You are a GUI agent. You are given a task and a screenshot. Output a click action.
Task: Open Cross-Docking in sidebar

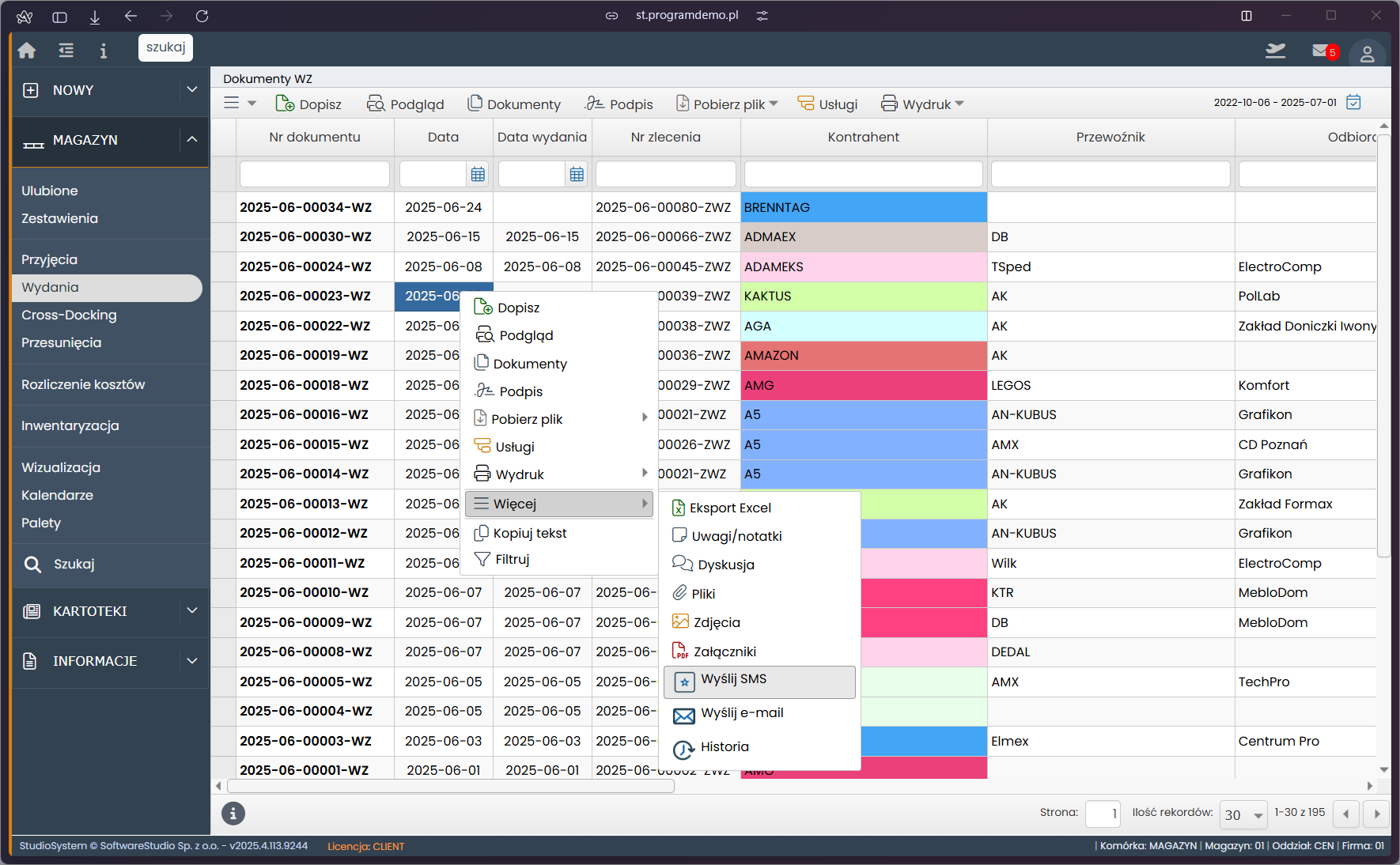69,315
